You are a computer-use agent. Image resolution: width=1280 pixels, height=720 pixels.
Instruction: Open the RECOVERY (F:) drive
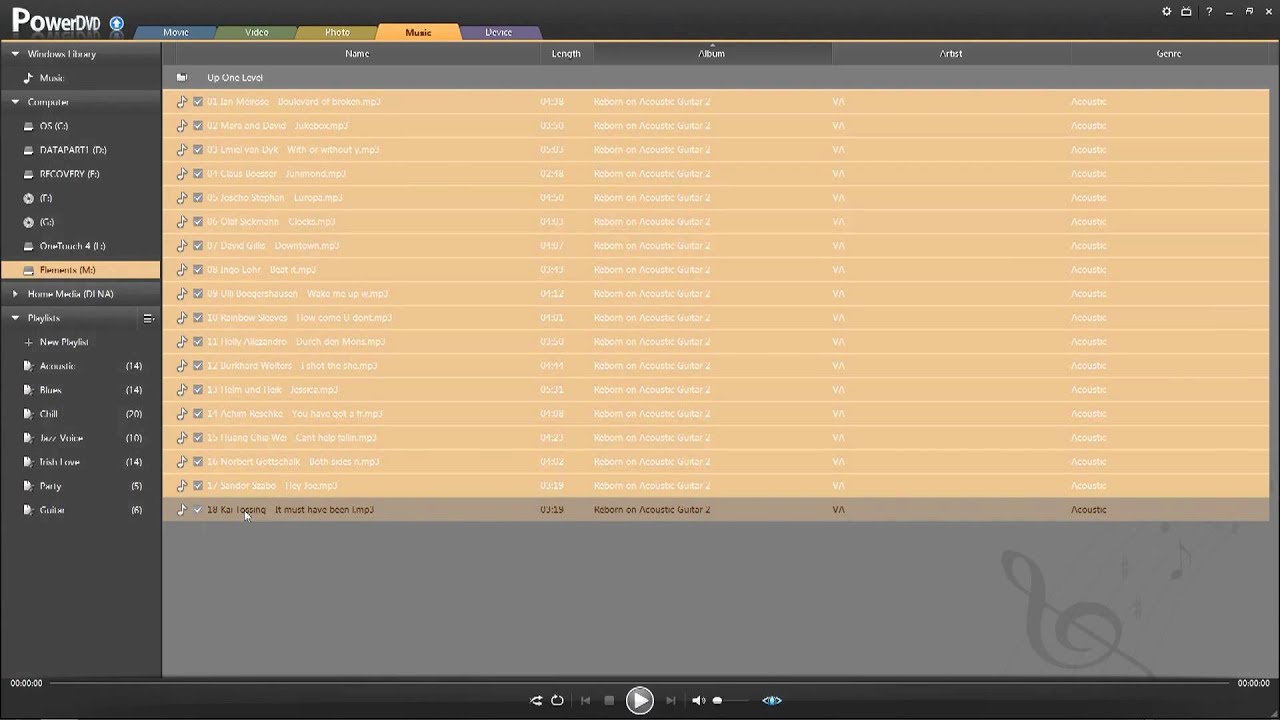[70, 174]
